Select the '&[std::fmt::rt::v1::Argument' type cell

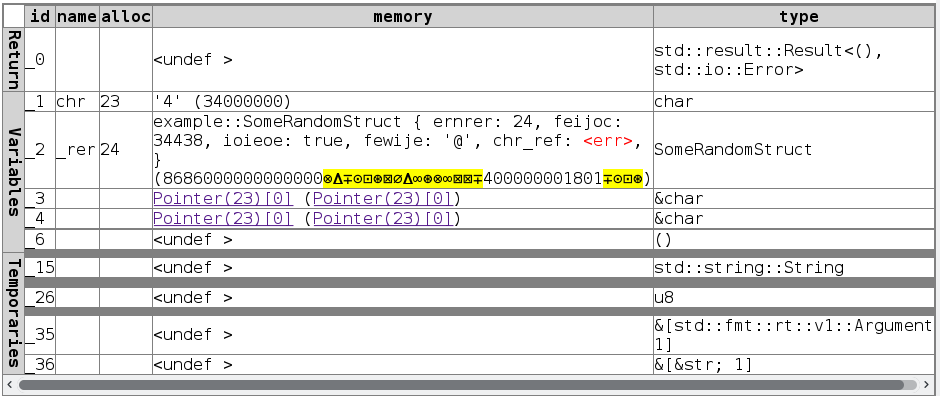(x=794, y=335)
